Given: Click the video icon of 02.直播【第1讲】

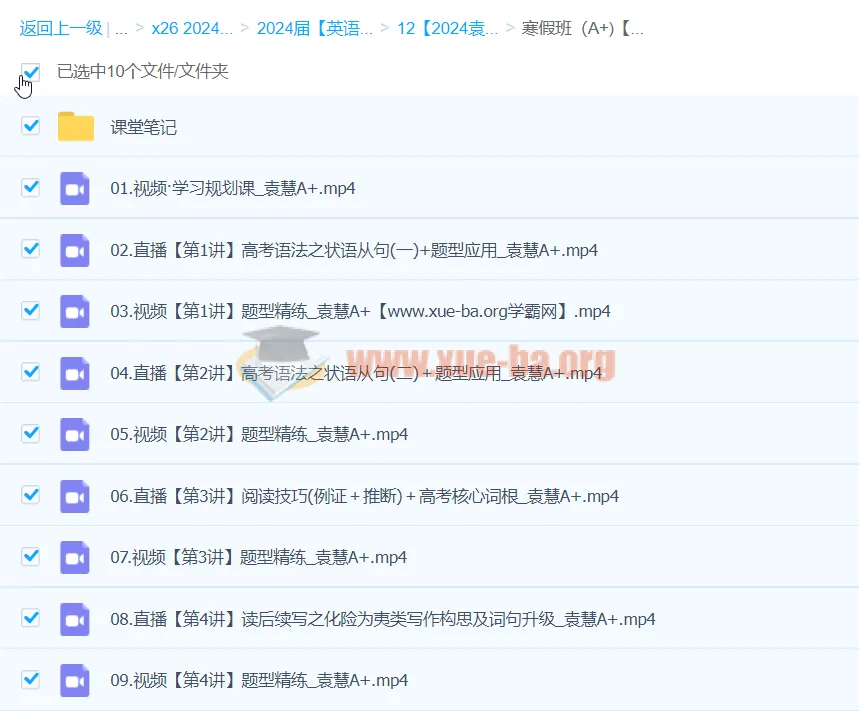Looking at the screenshot, I should coord(74,249).
